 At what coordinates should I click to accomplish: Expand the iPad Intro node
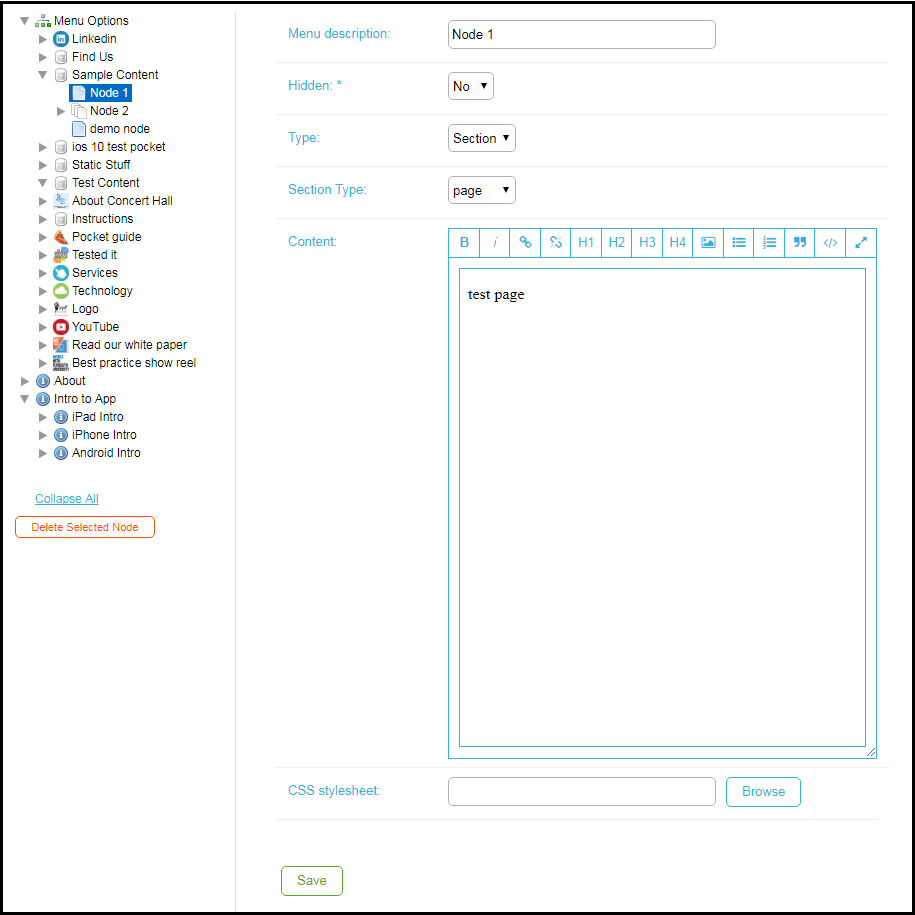pyautogui.click(x=43, y=417)
